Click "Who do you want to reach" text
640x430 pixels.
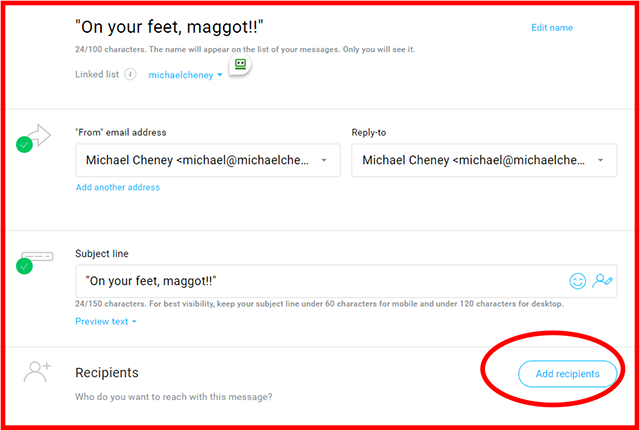coord(173,397)
